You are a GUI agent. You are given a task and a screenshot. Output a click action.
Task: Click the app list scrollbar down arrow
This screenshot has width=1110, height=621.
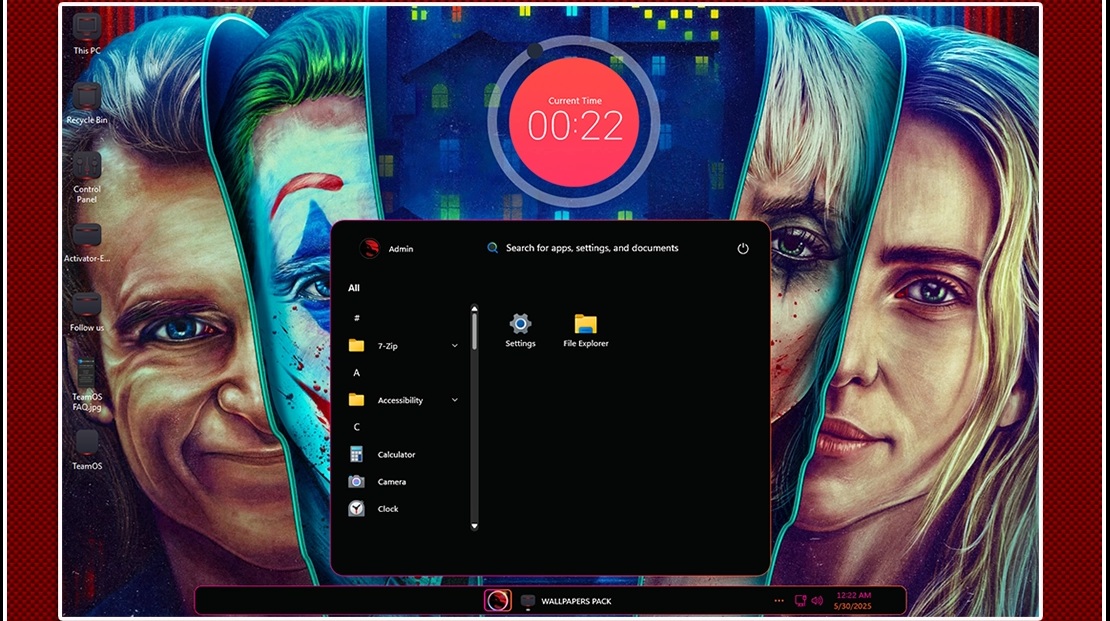tap(474, 525)
